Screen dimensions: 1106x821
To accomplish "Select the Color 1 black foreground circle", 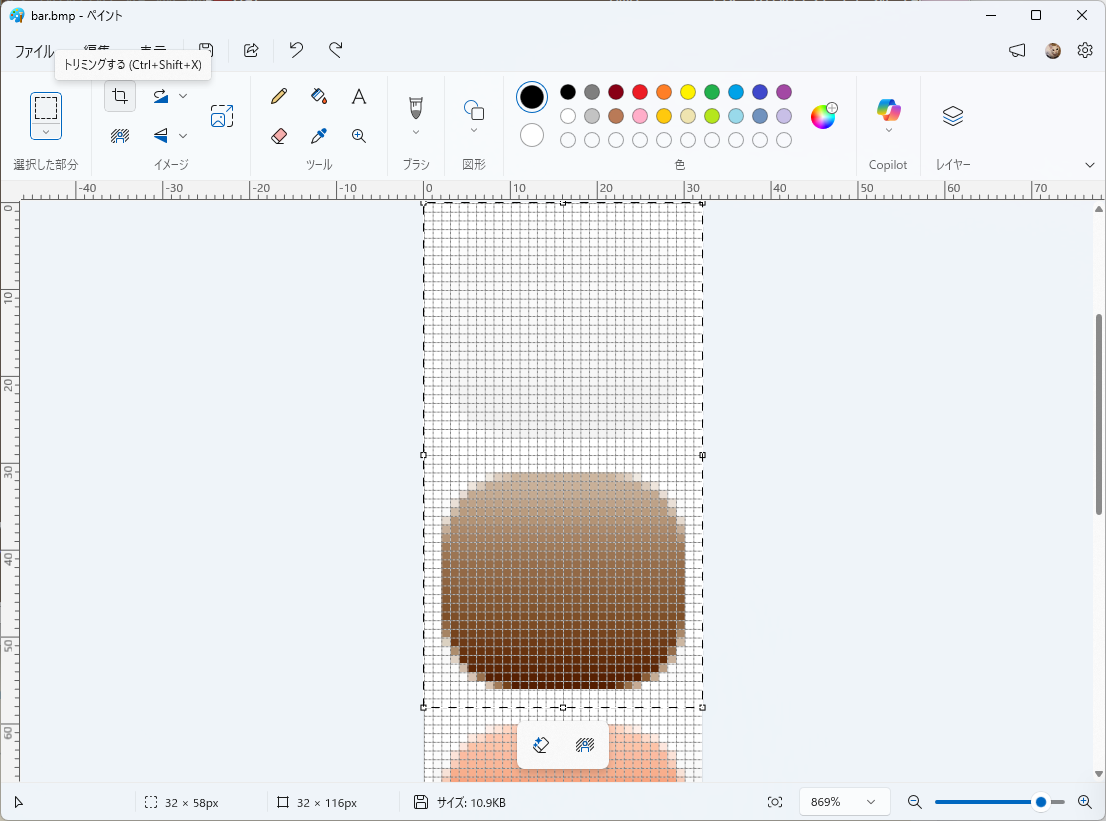I will point(532,97).
